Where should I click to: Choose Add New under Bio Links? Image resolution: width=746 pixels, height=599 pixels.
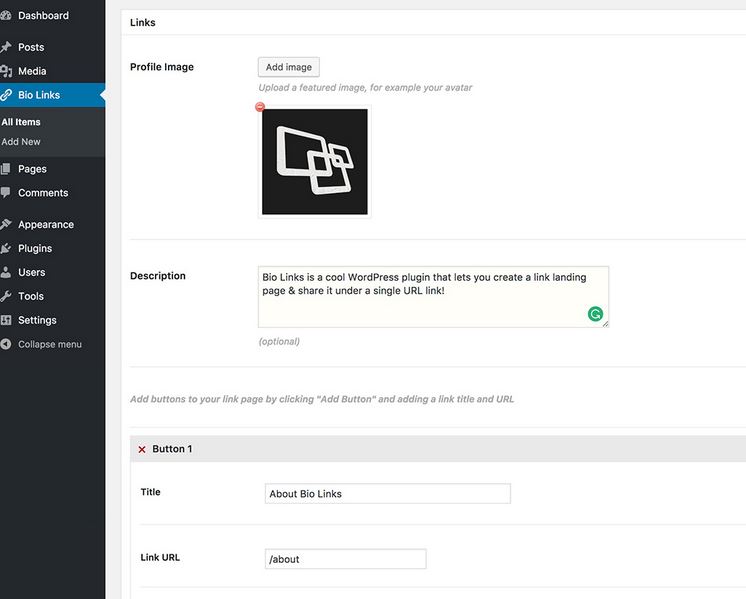(21, 142)
